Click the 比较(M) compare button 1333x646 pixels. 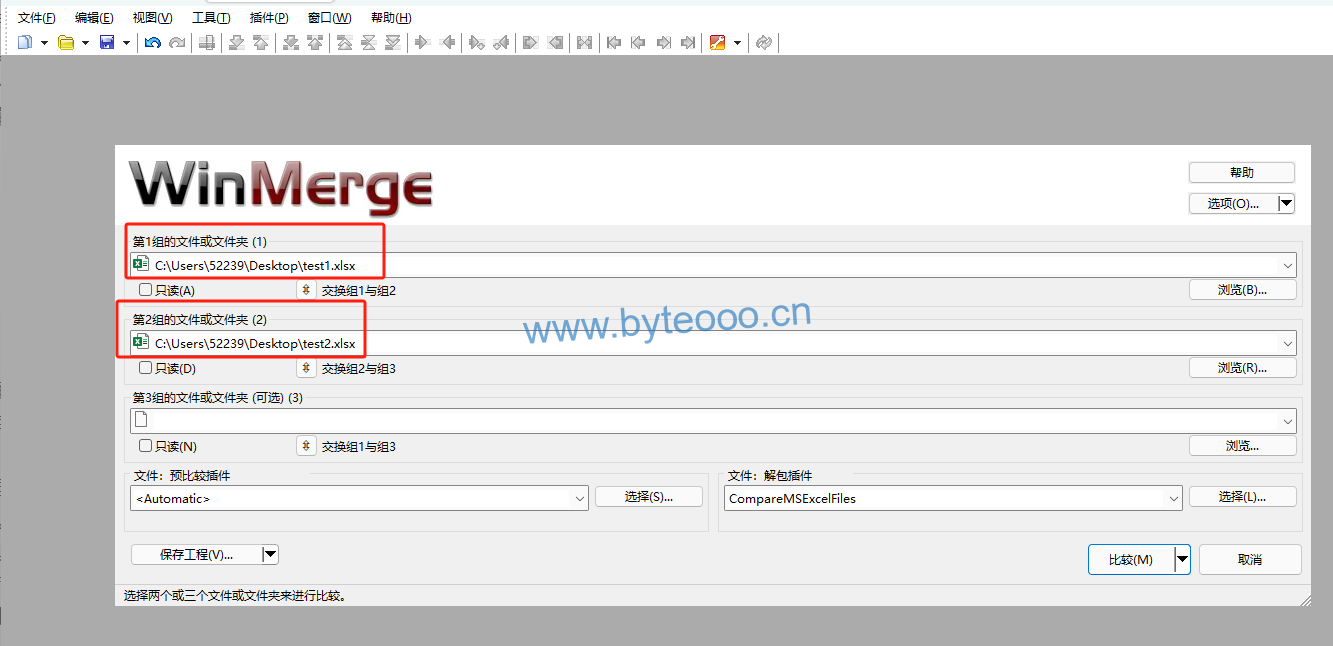coord(1131,560)
